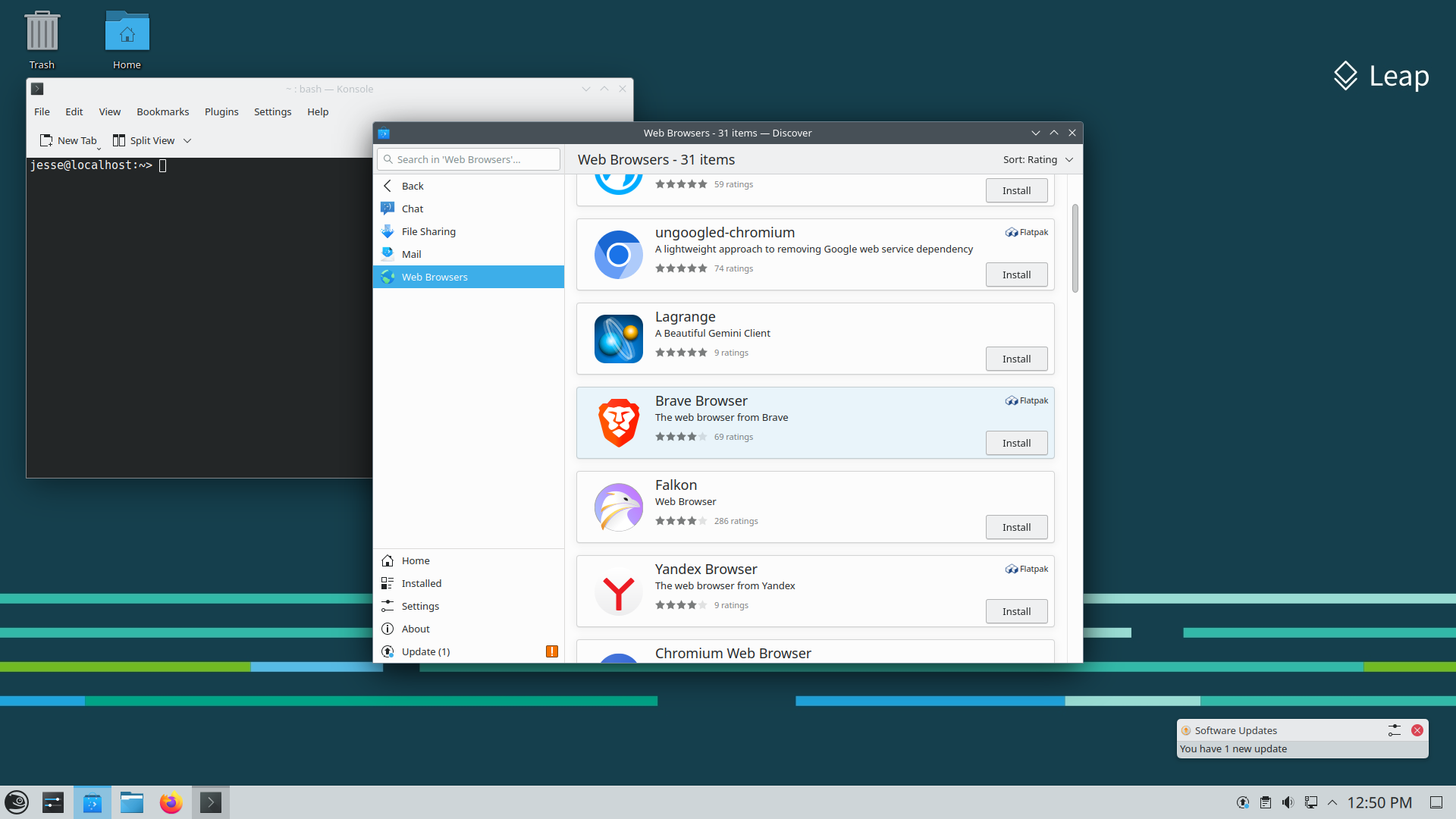
Task: Select Chat category in sidebar
Action: (x=469, y=209)
